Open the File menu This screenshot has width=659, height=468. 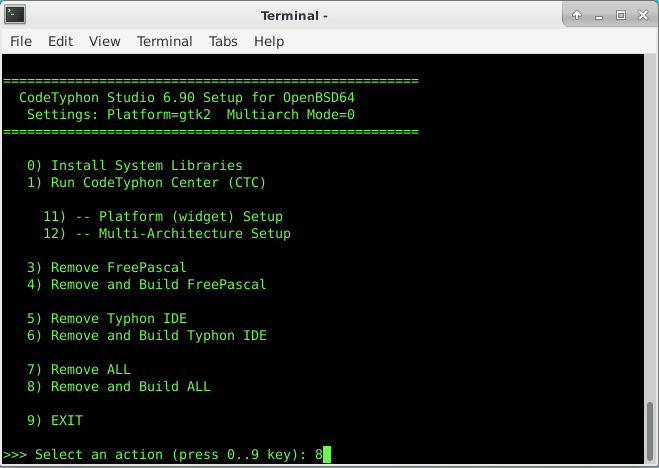point(21,41)
